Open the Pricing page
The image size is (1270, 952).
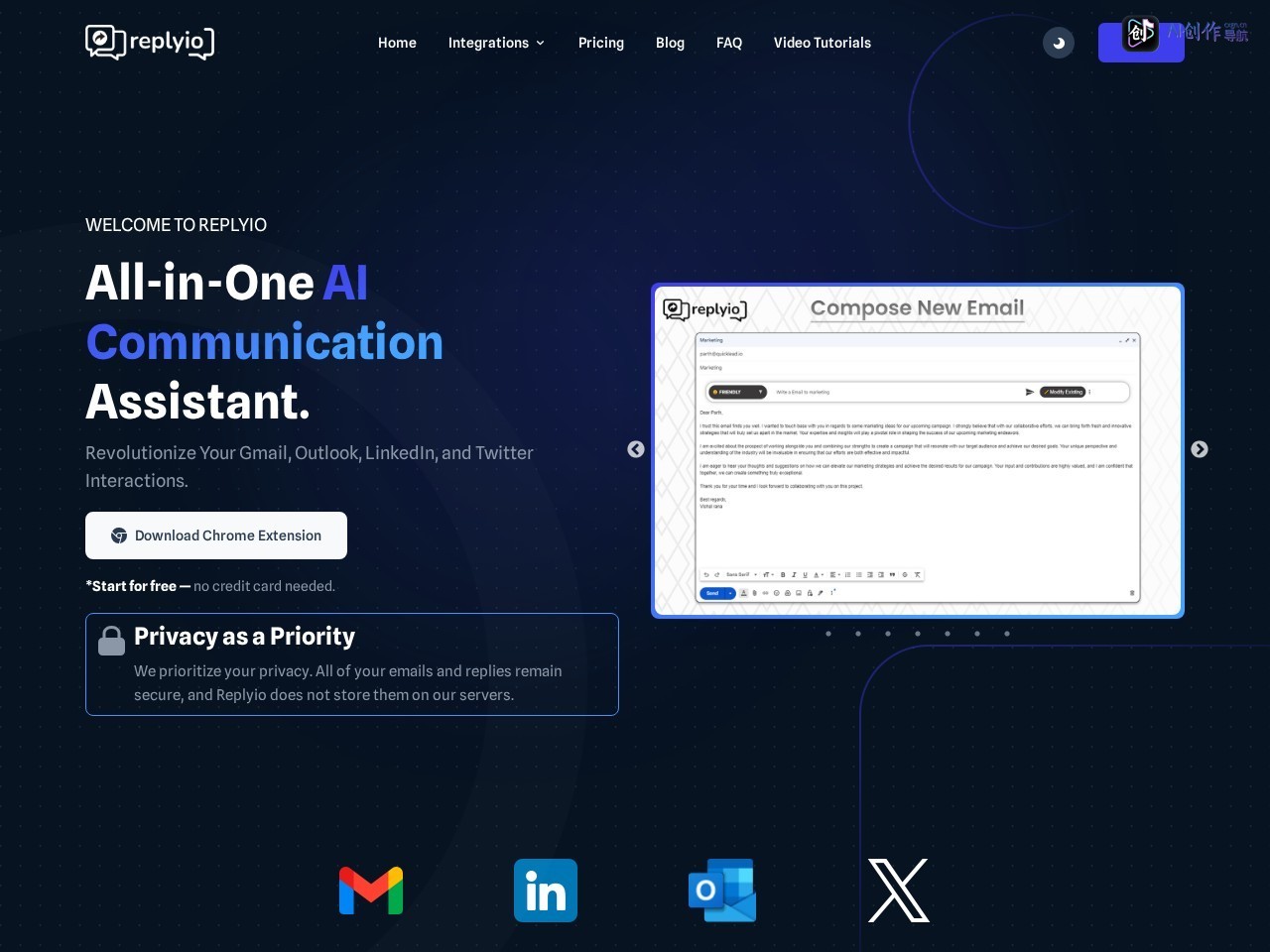601,43
